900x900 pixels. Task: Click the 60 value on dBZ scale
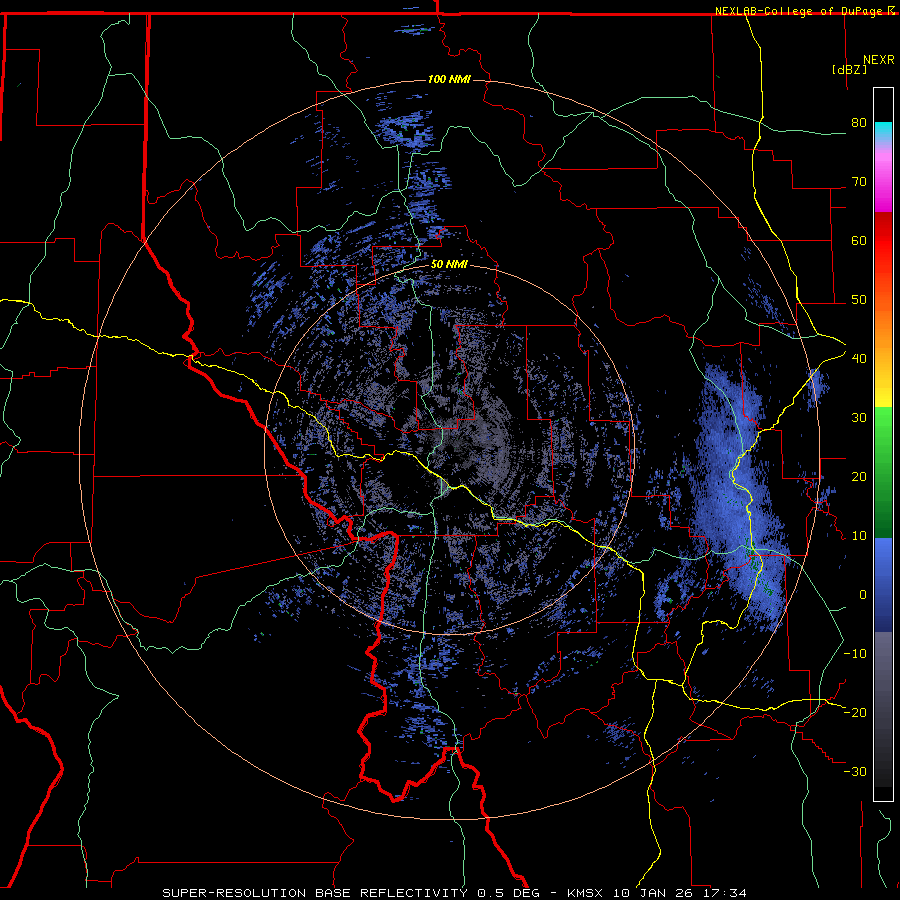(859, 240)
